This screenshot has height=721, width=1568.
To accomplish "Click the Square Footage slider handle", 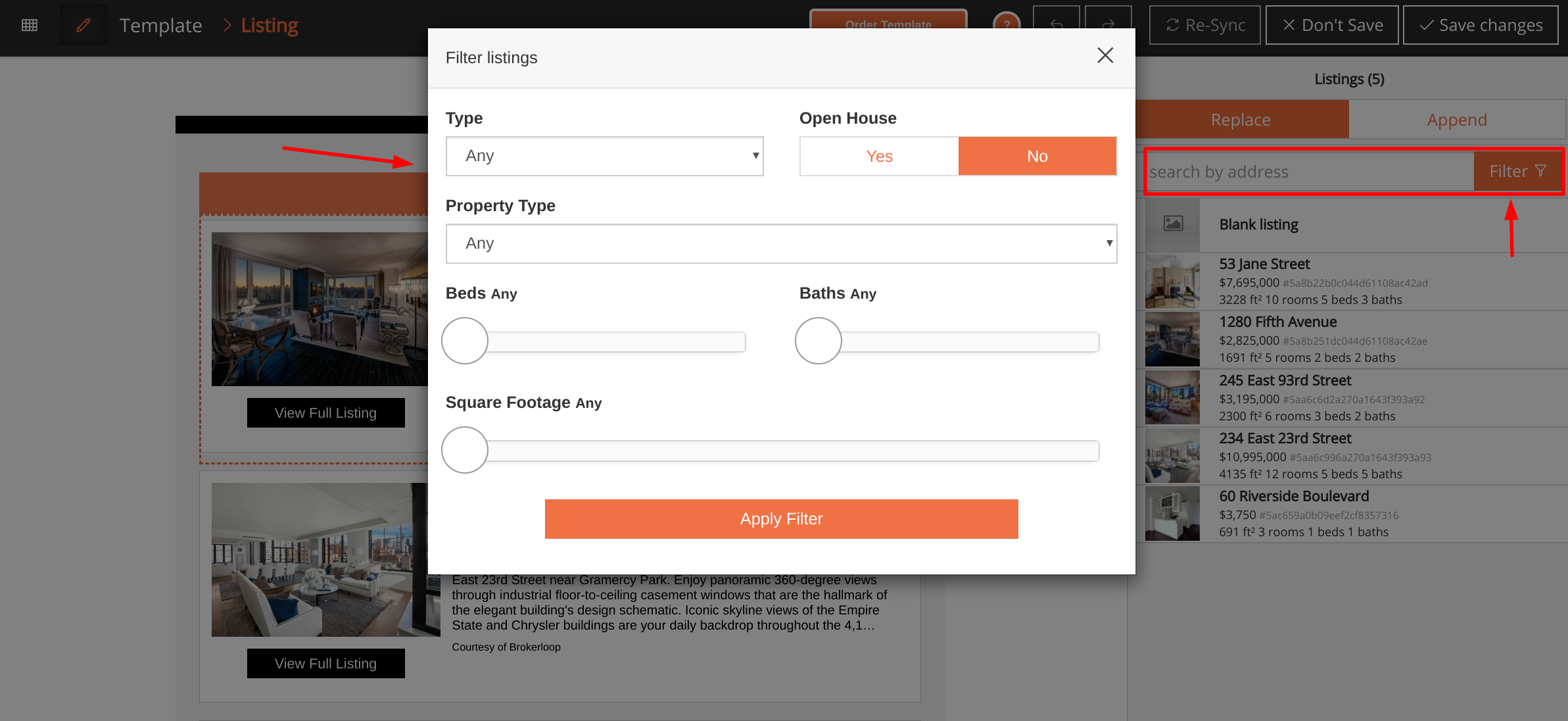I will [465, 450].
